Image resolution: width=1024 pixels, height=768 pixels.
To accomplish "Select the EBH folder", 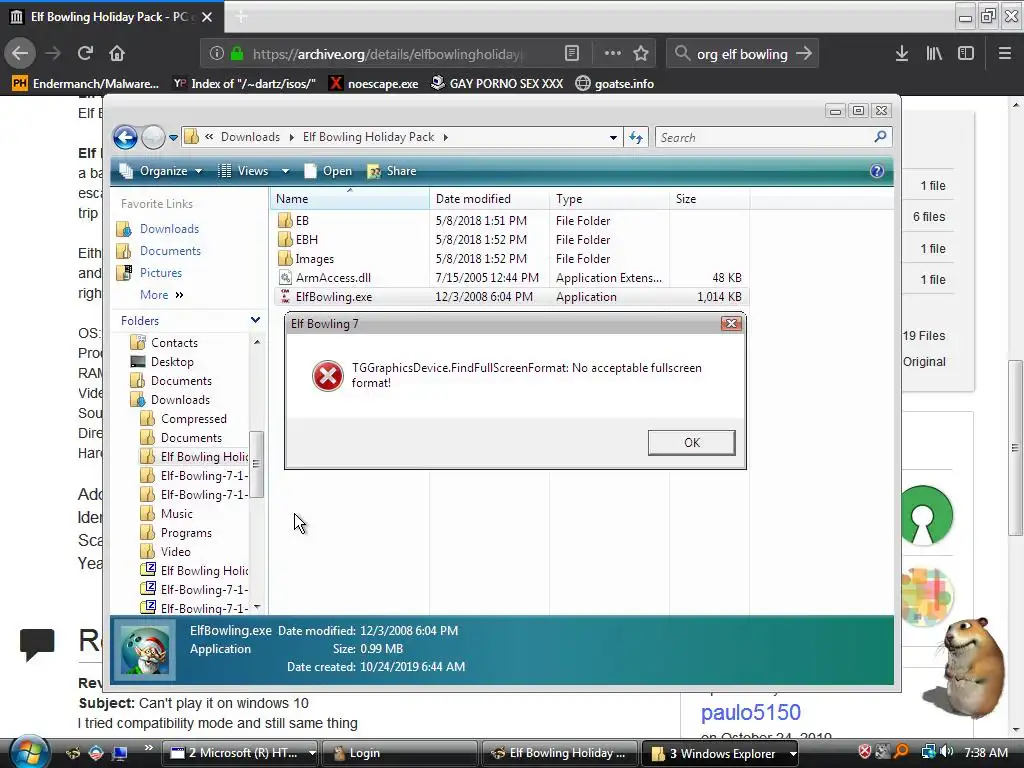I will (306, 240).
